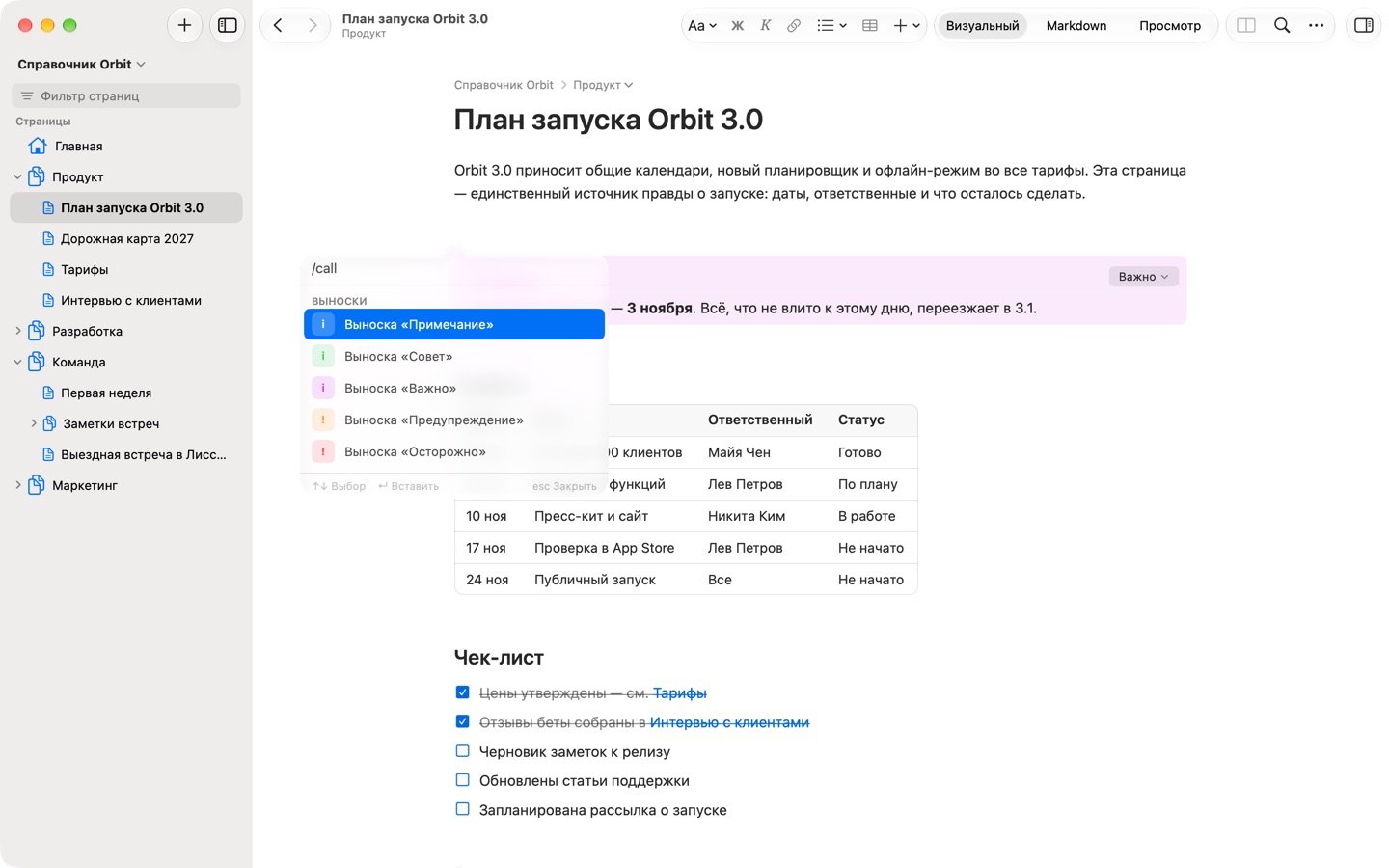The height and width of the screenshot is (868, 1389).
Task: Open the more options ellipsis menu
Action: click(x=1317, y=26)
